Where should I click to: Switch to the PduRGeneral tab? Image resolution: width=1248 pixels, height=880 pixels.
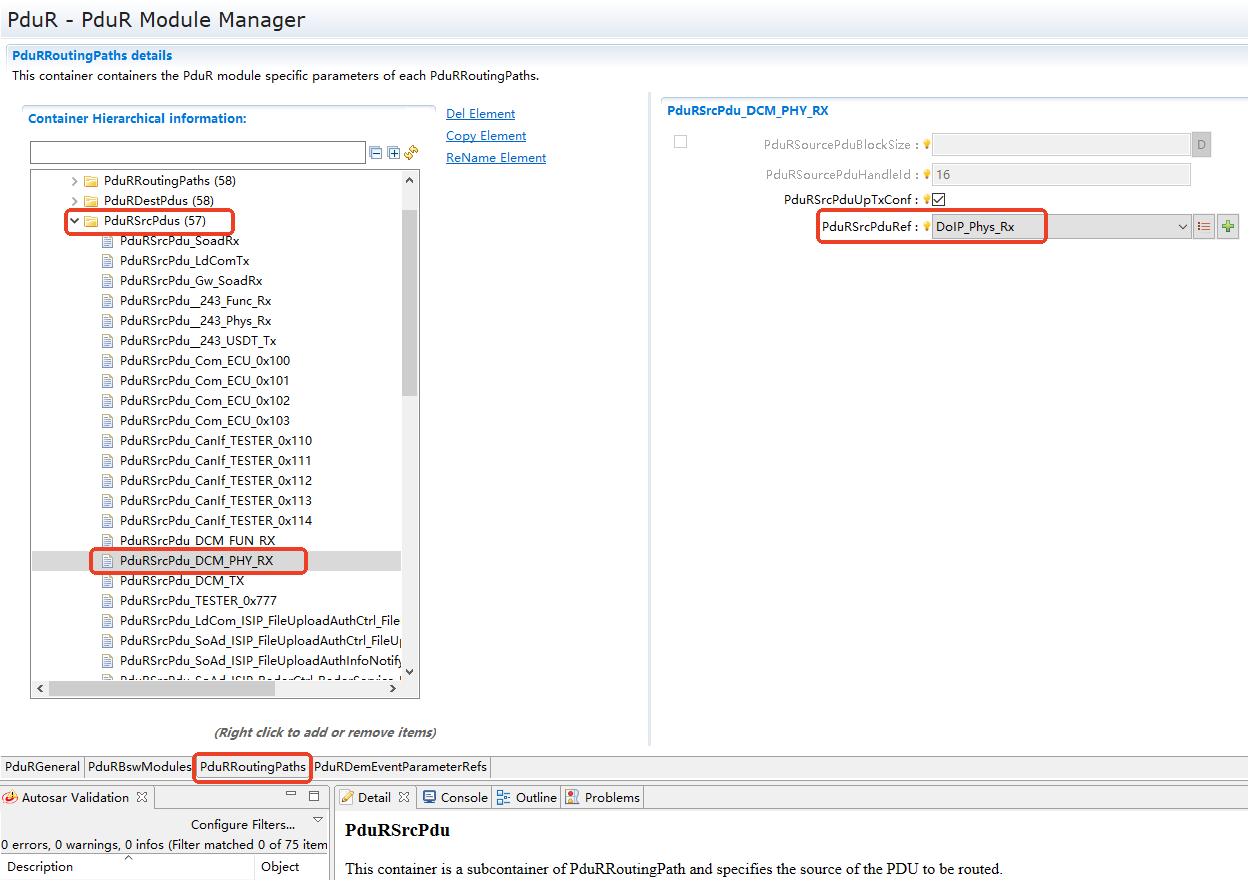coord(42,767)
